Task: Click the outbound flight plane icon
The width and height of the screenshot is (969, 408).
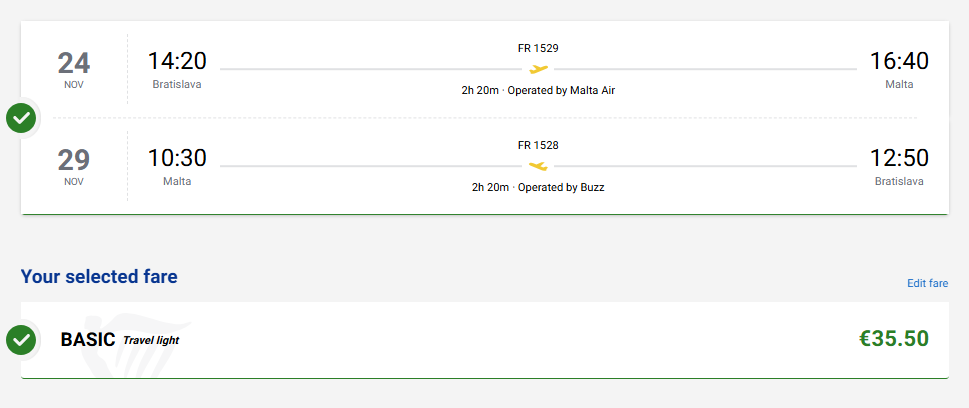Action: (538, 69)
